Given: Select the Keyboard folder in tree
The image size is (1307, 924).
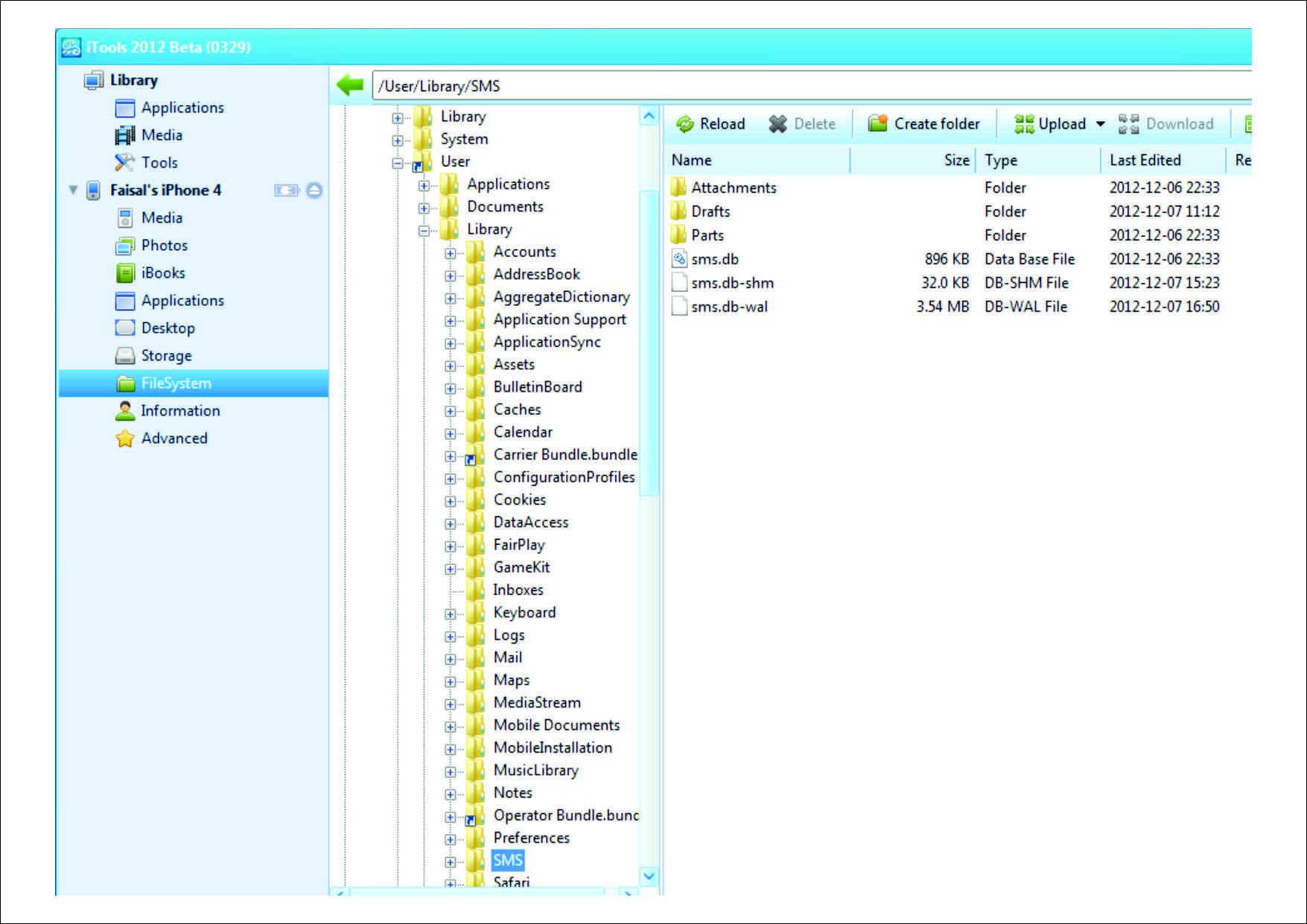Looking at the screenshot, I should click(524, 613).
